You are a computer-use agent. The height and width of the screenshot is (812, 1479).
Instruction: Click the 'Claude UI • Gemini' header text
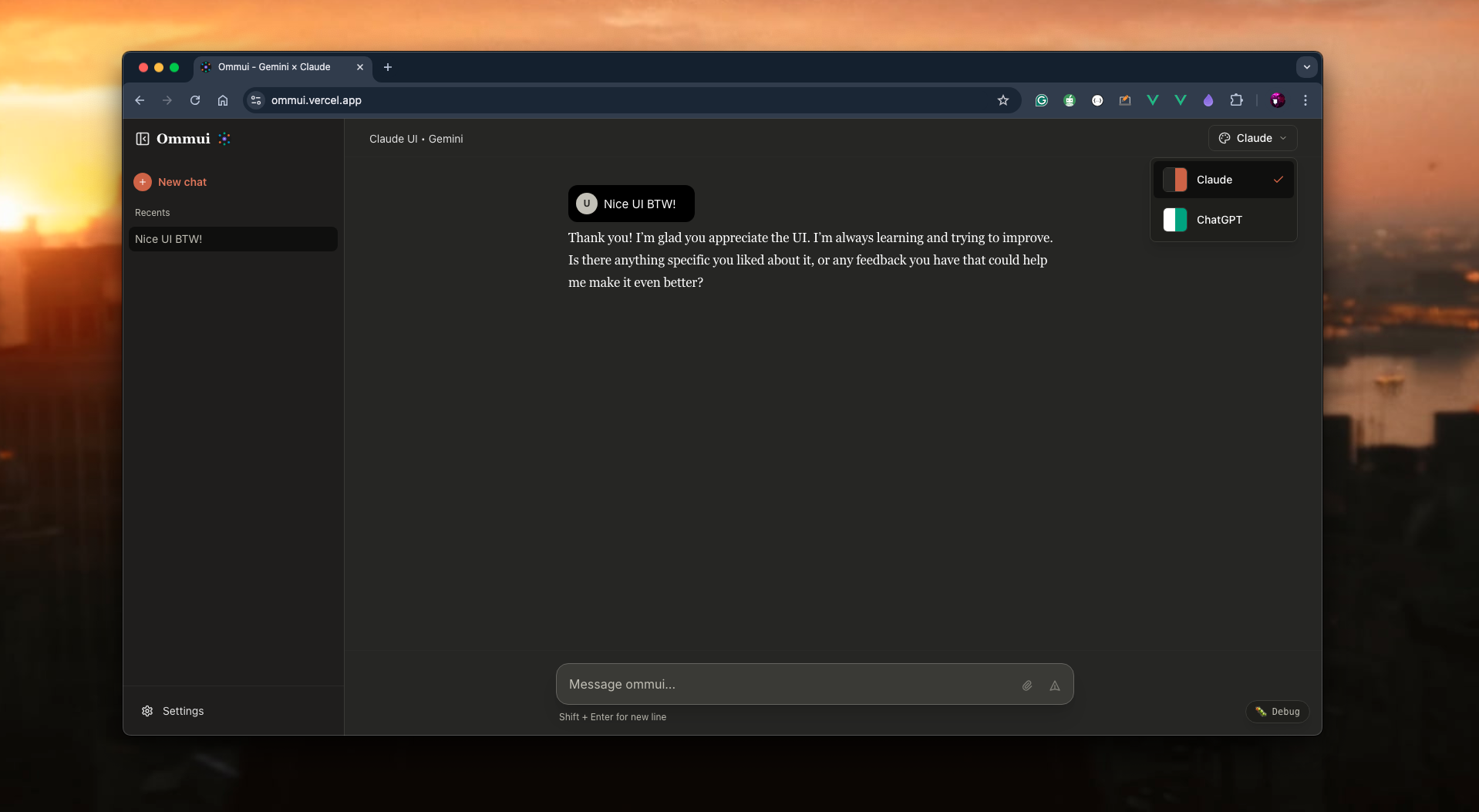416,139
